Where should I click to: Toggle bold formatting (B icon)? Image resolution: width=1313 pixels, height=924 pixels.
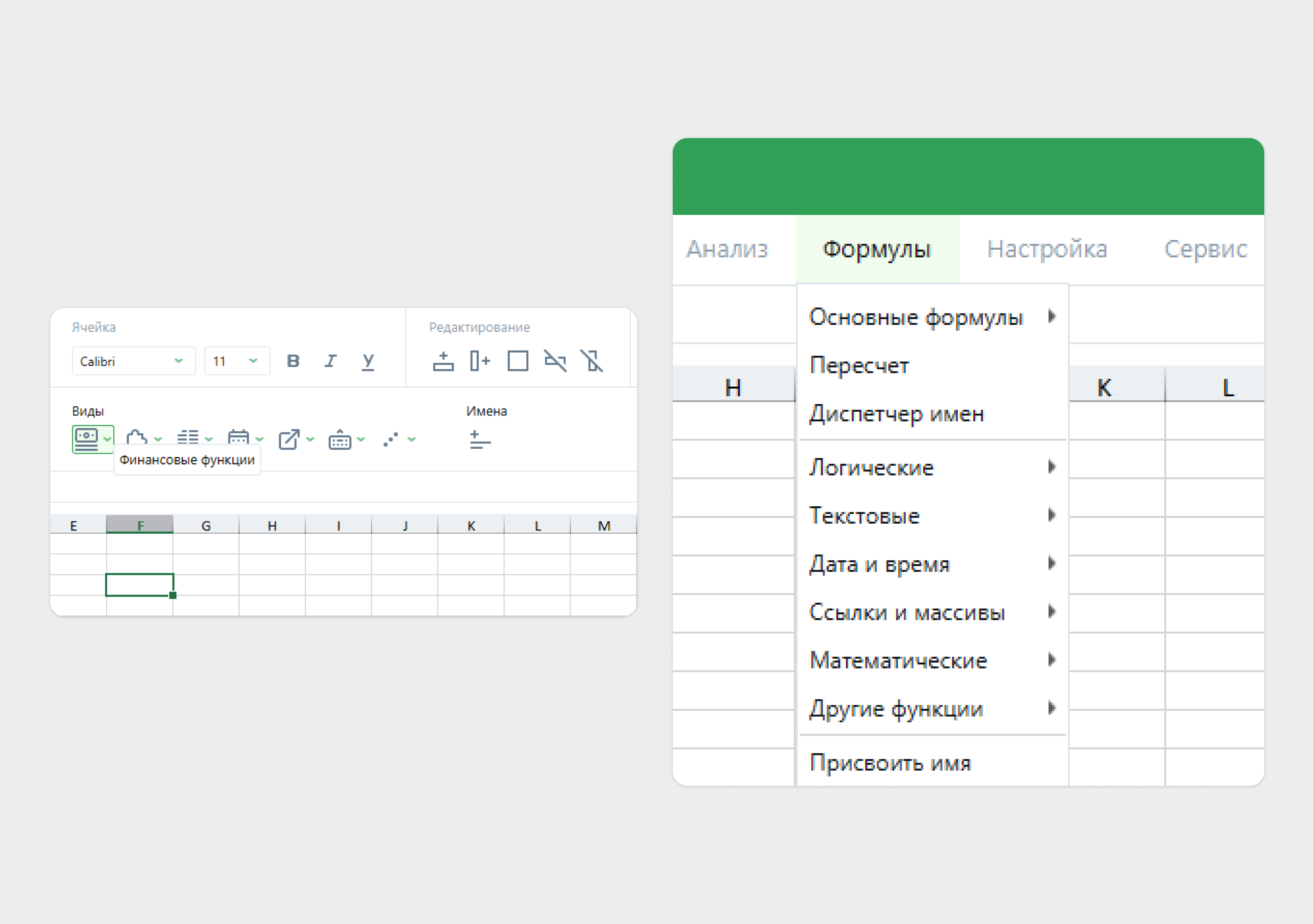(293, 361)
